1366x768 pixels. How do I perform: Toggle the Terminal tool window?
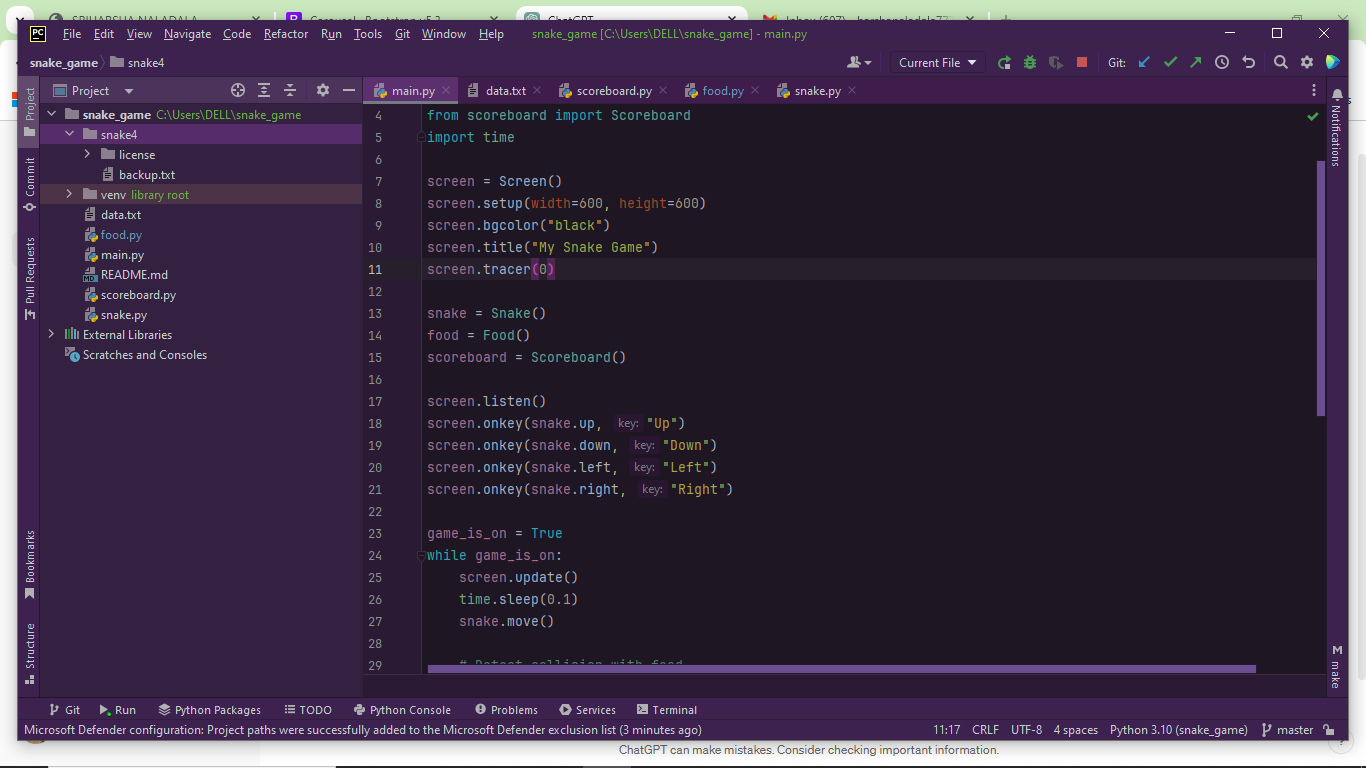(667, 710)
